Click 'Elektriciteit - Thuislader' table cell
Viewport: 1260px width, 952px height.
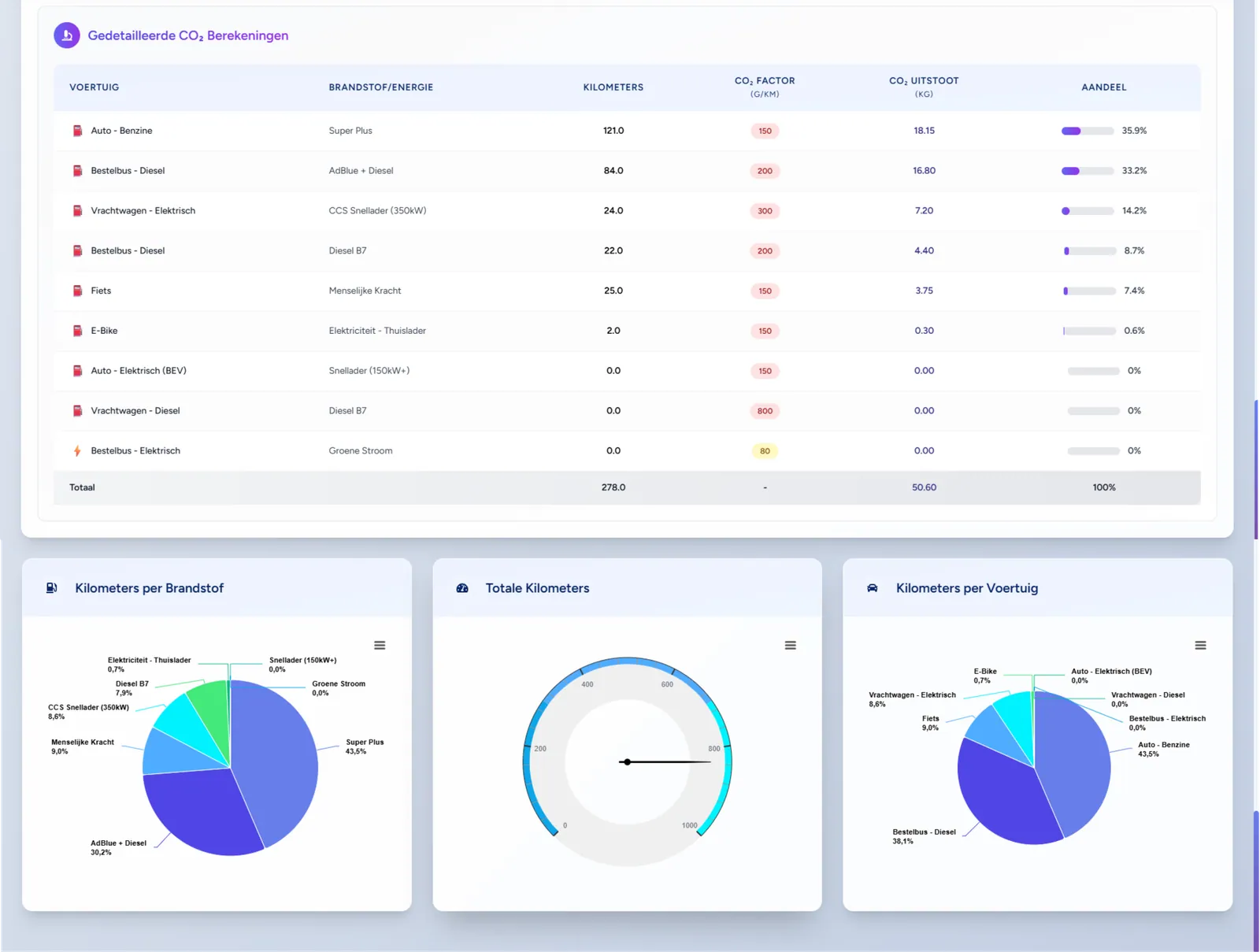(x=377, y=331)
